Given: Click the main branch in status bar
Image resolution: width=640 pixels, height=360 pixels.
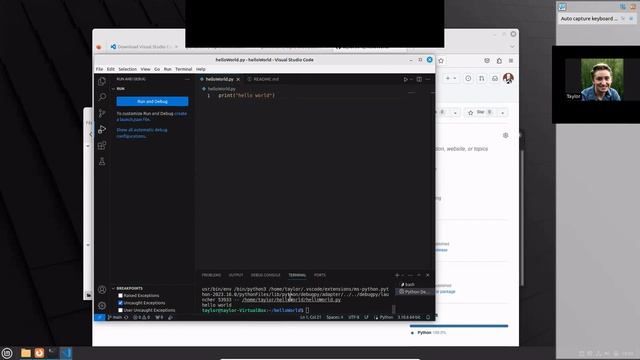Looking at the screenshot, I should click(x=115, y=317).
